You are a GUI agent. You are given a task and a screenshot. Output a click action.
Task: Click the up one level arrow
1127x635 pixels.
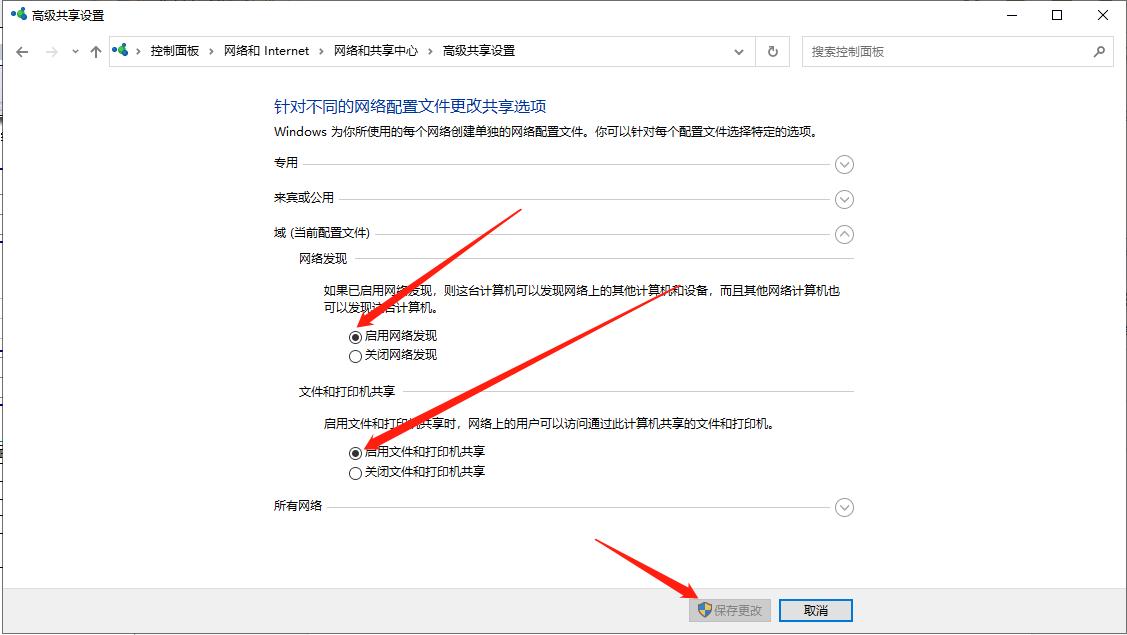click(95, 51)
